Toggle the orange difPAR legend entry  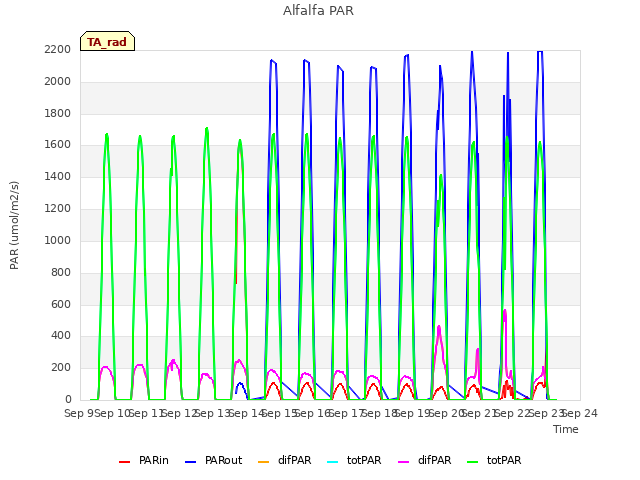284,460
